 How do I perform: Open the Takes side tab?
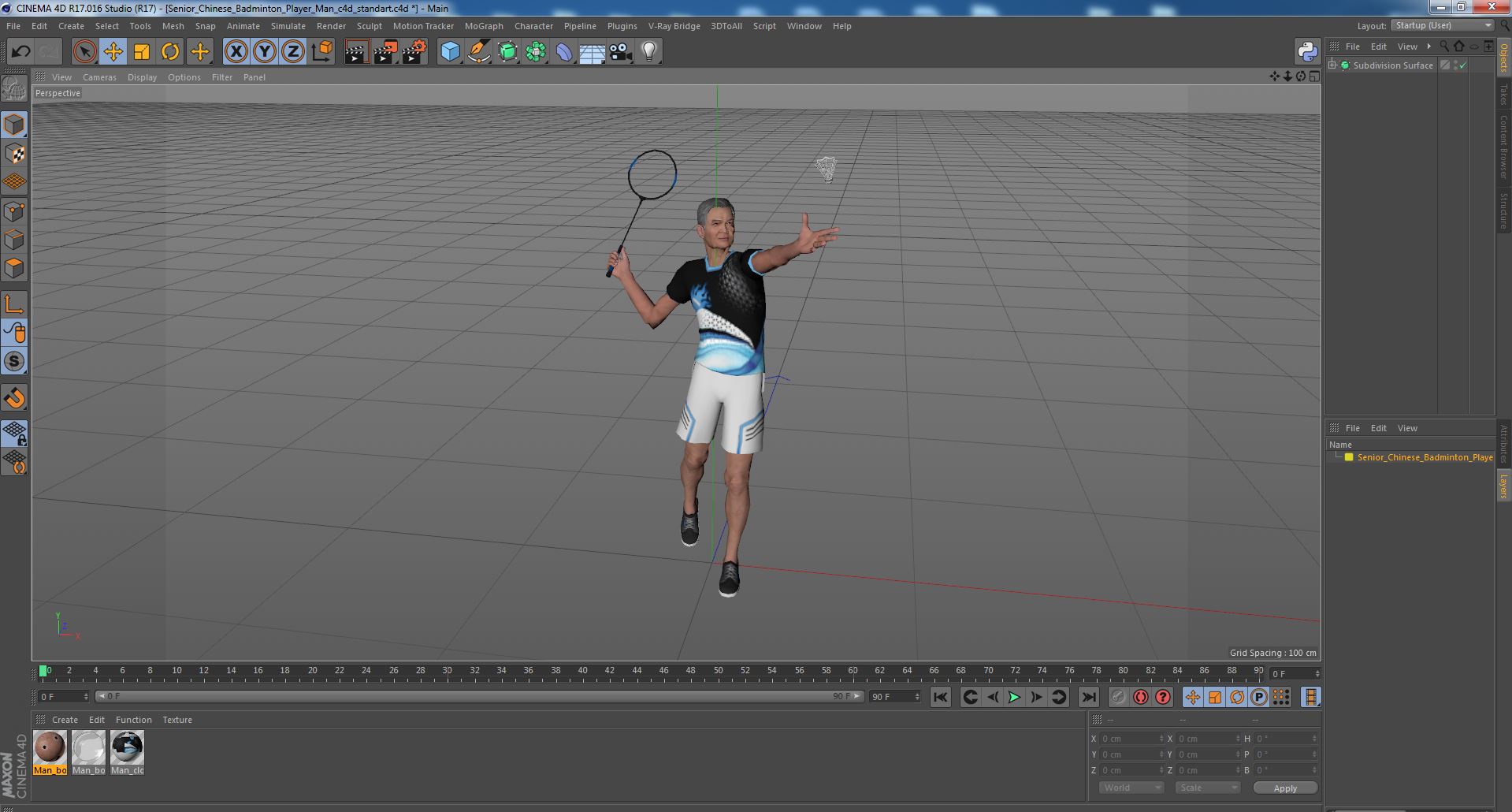(1504, 94)
